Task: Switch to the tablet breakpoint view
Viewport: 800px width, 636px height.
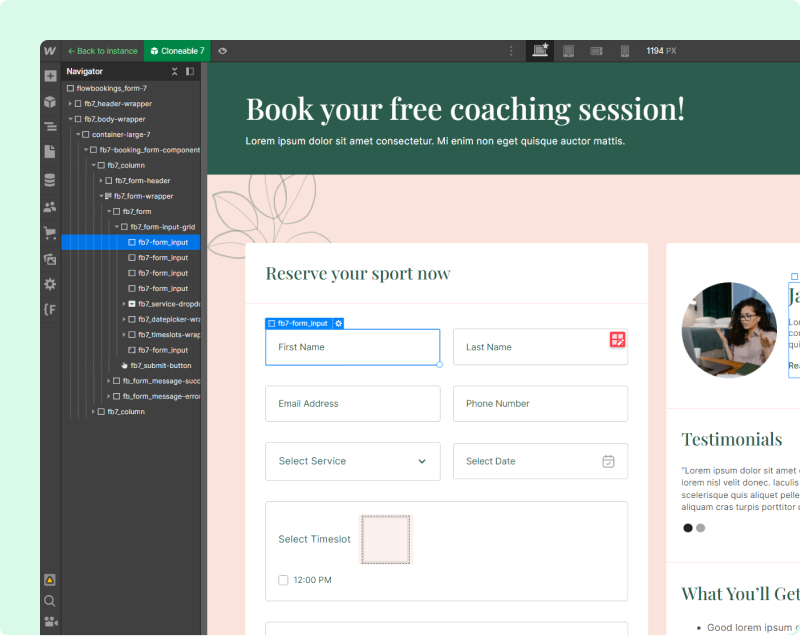Action: [x=568, y=50]
